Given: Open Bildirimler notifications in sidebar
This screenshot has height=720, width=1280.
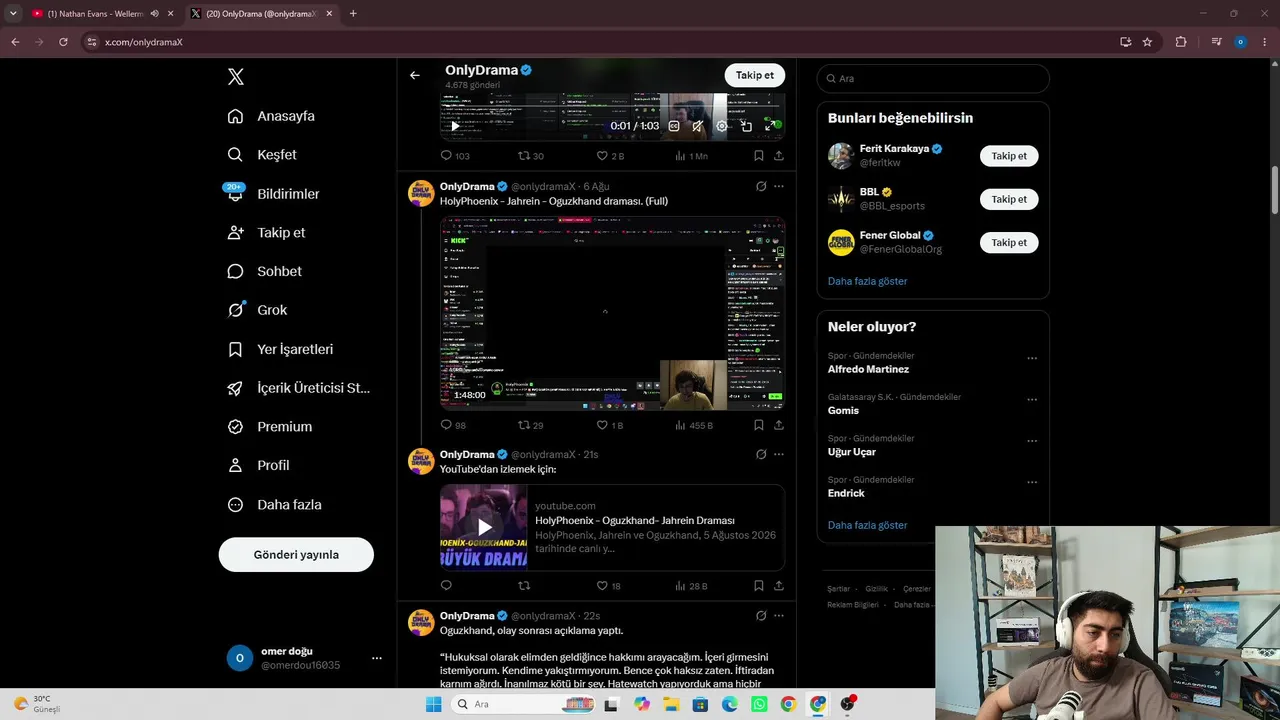Looking at the screenshot, I should [273, 194].
